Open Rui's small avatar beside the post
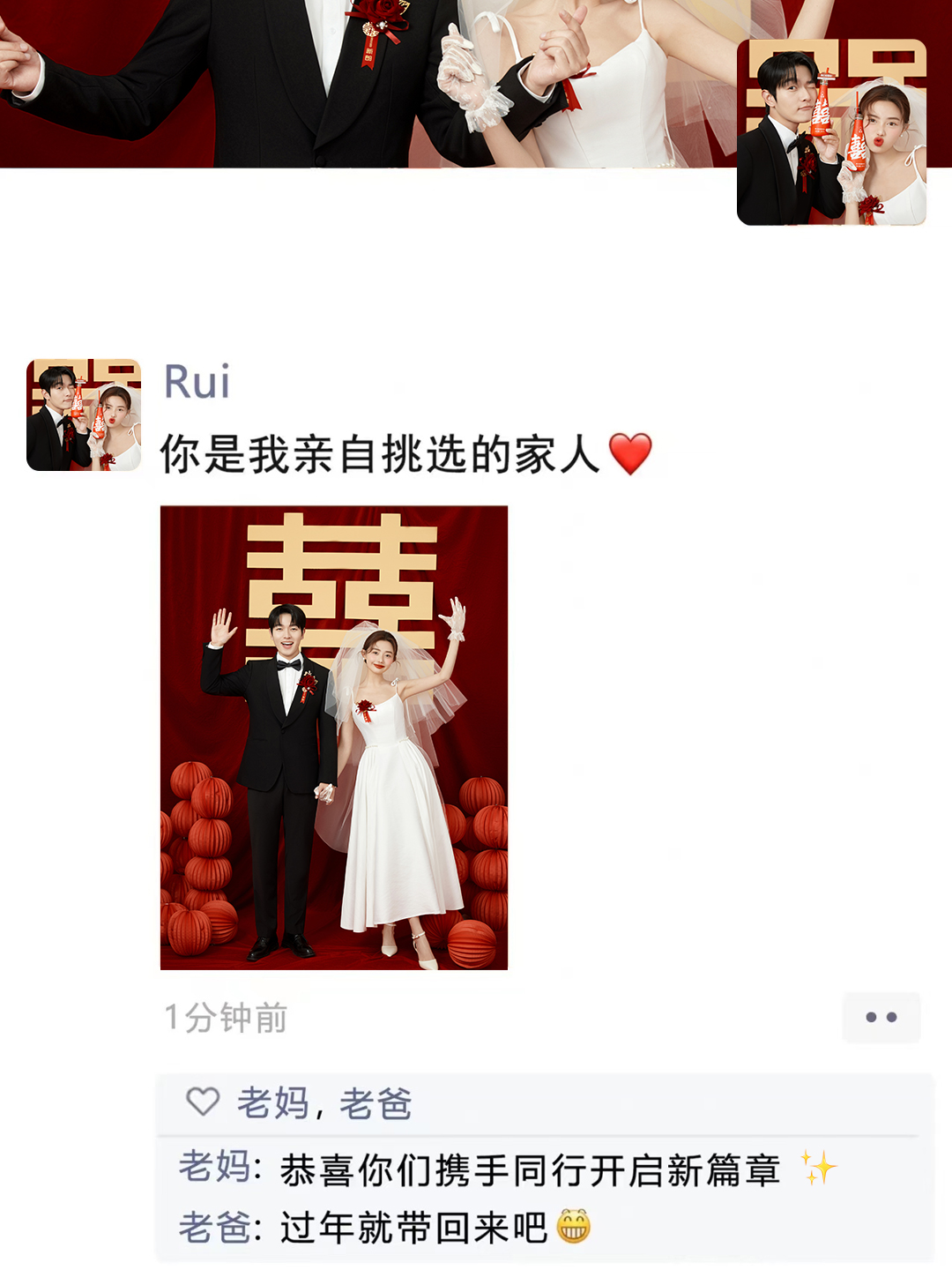The width and height of the screenshot is (952, 1270). coord(84,415)
